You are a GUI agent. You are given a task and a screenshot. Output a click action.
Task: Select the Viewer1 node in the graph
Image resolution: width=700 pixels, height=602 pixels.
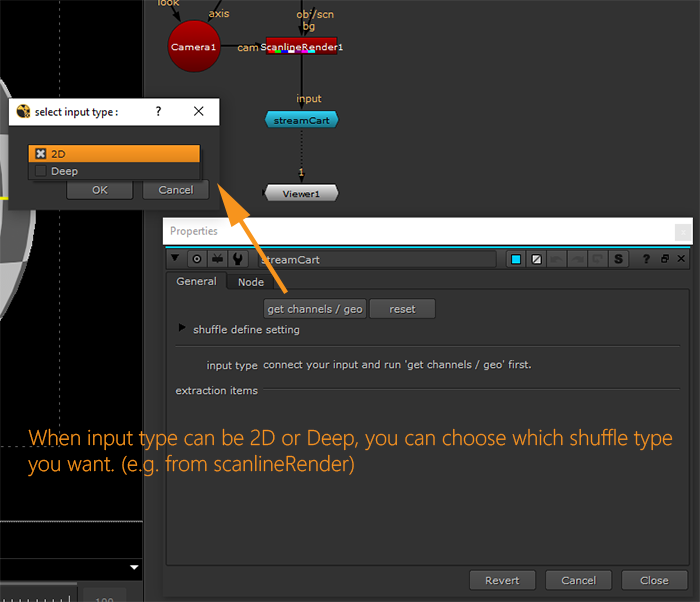coord(301,193)
